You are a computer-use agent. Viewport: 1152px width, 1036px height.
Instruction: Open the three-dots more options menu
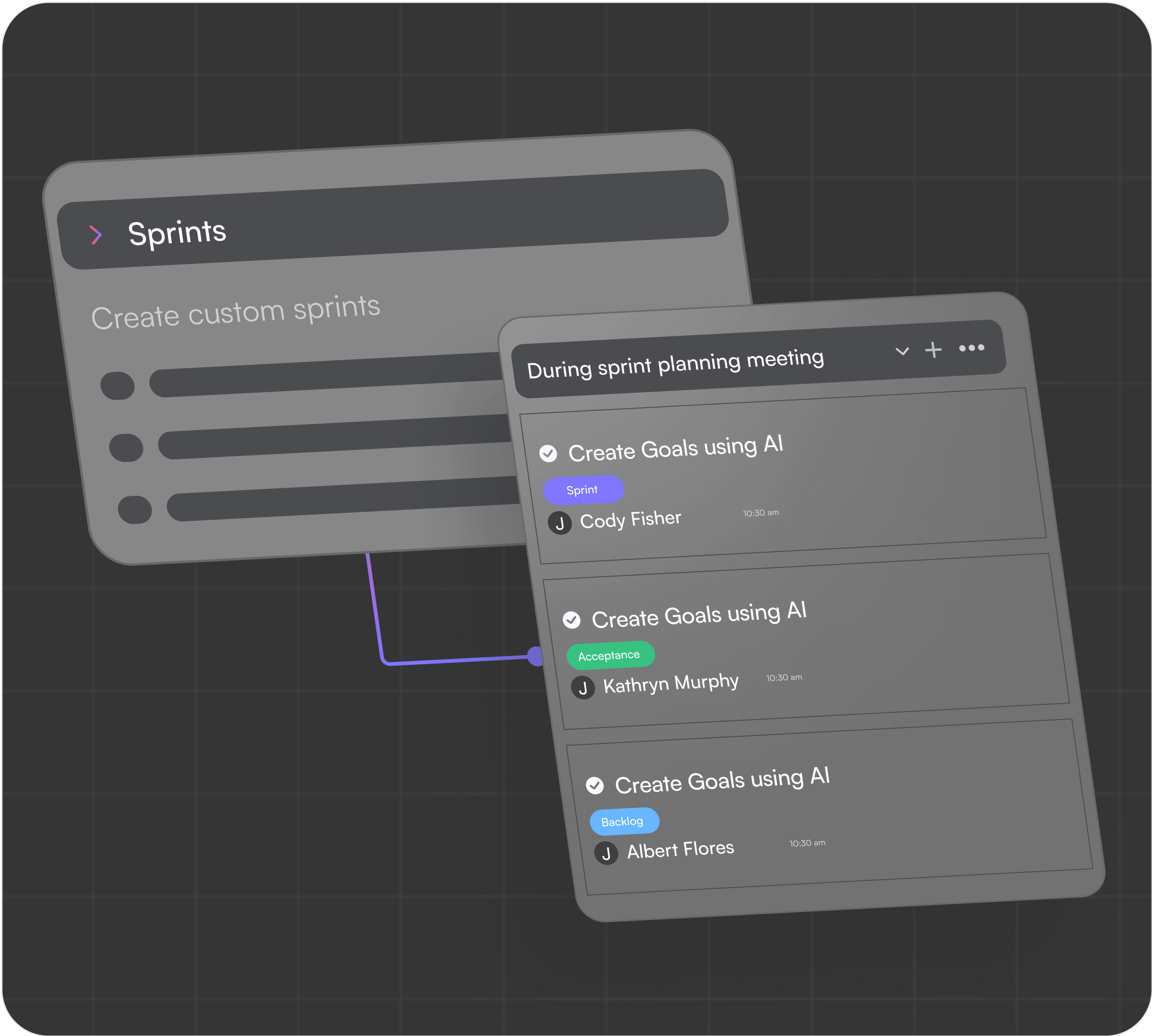pyautogui.click(x=972, y=348)
